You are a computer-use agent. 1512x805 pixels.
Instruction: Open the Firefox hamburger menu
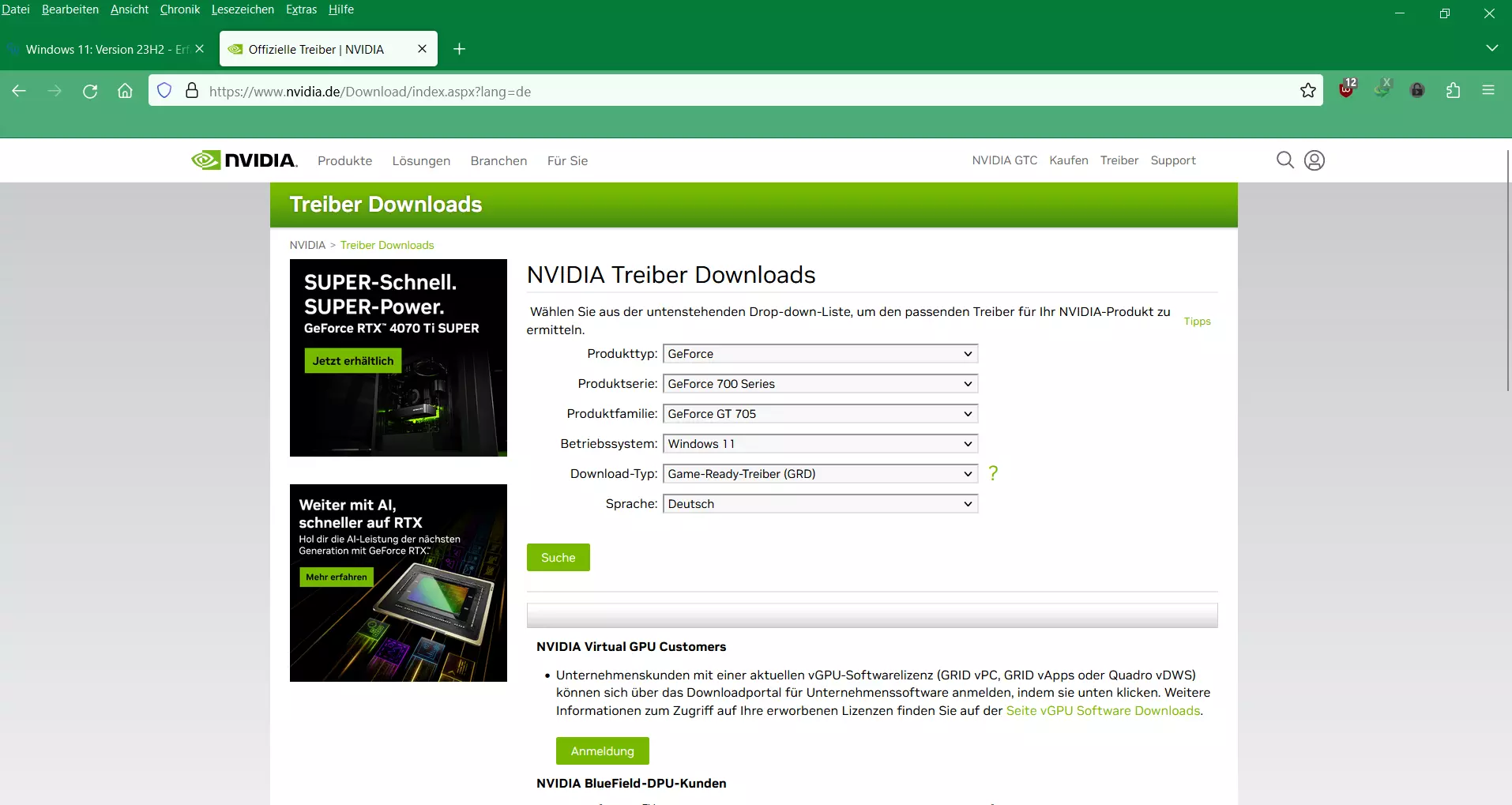point(1488,91)
